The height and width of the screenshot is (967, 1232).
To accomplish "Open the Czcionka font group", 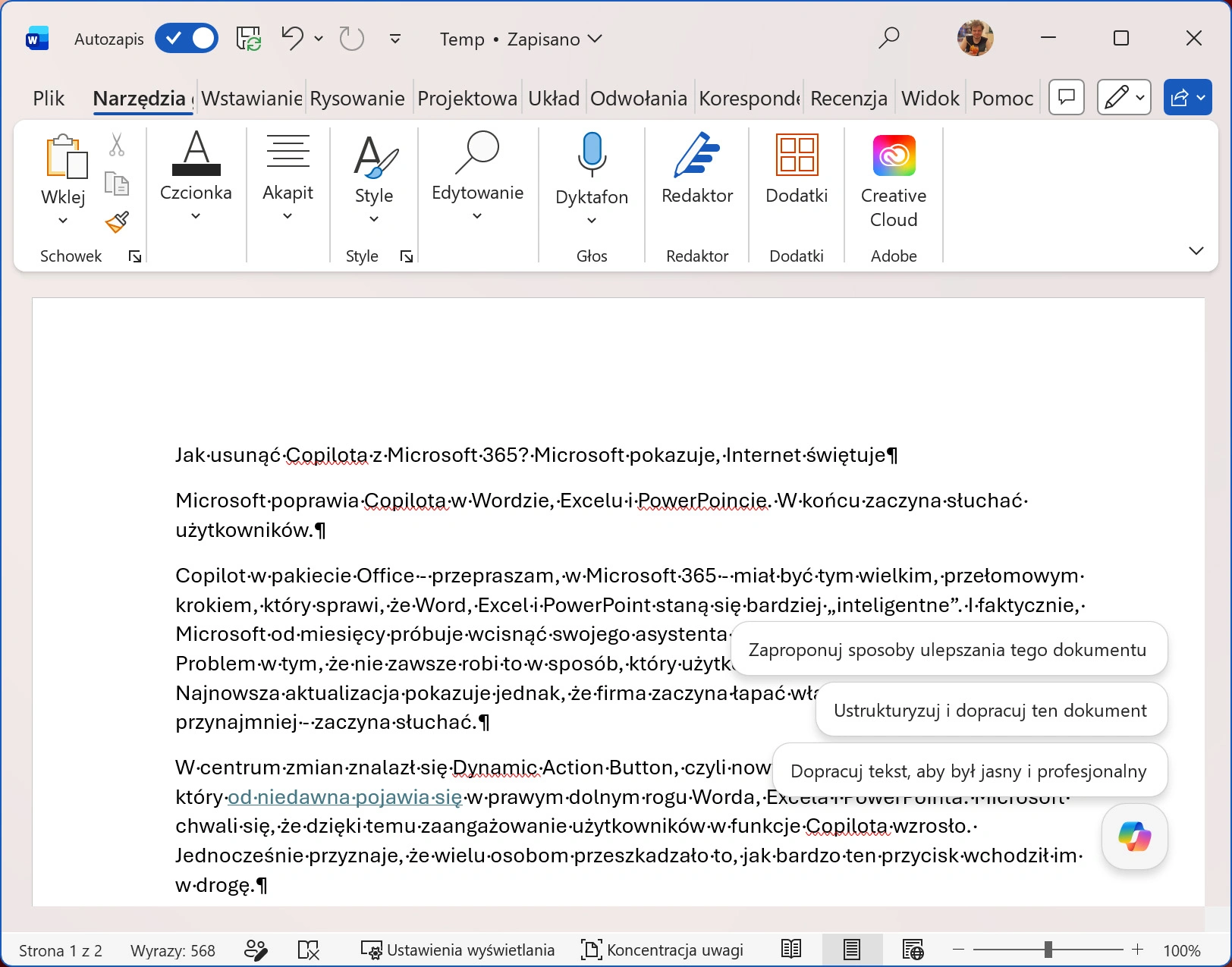I will tap(196, 175).
